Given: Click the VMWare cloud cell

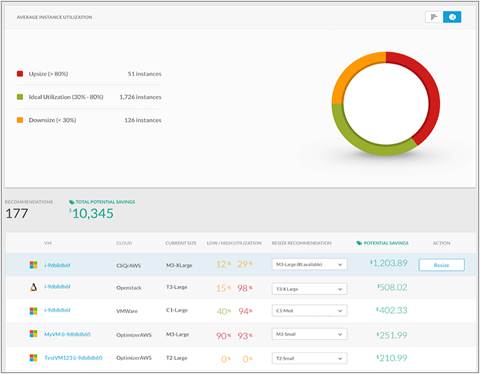Looking at the screenshot, I should [127, 311].
